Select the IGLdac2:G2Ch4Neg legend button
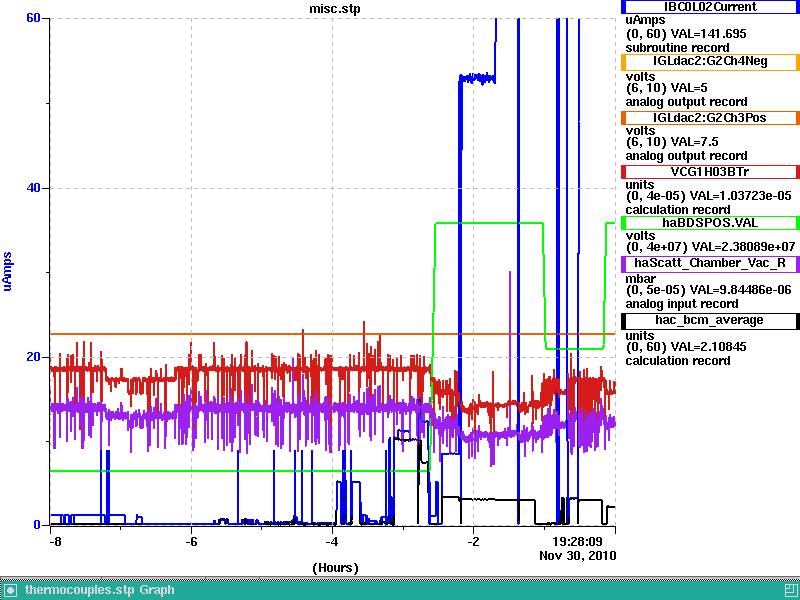800x600 pixels. coord(710,62)
